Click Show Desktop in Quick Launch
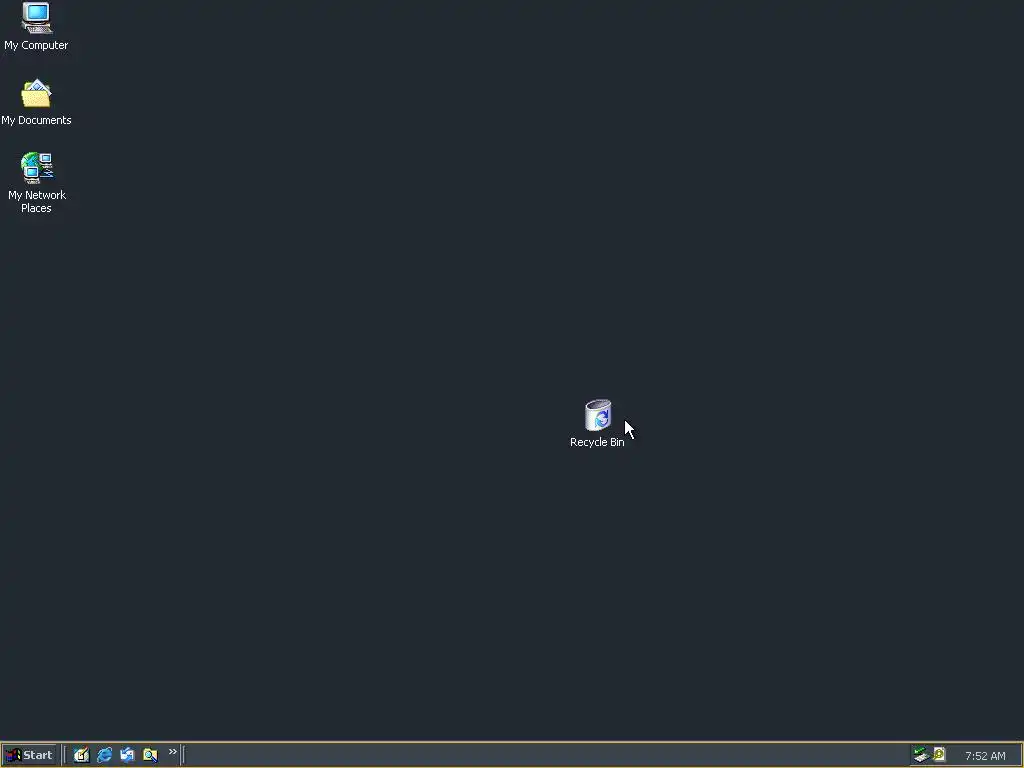Screen dimensions: 1024x768 [81, 755]
